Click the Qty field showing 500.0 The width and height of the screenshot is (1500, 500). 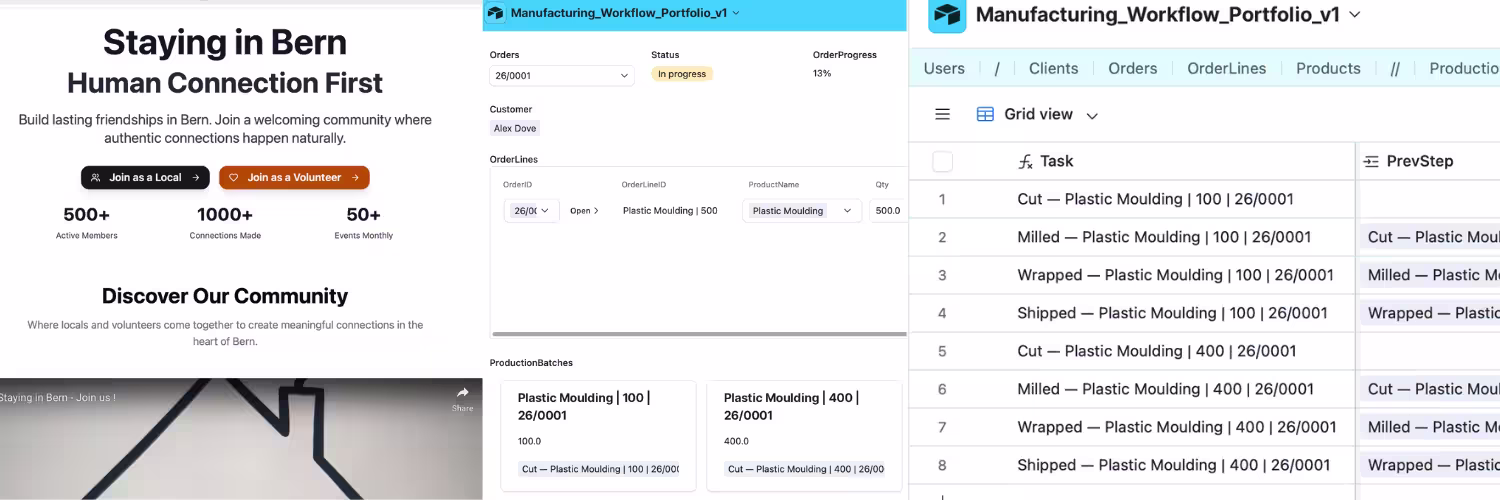tap(888, 211)
